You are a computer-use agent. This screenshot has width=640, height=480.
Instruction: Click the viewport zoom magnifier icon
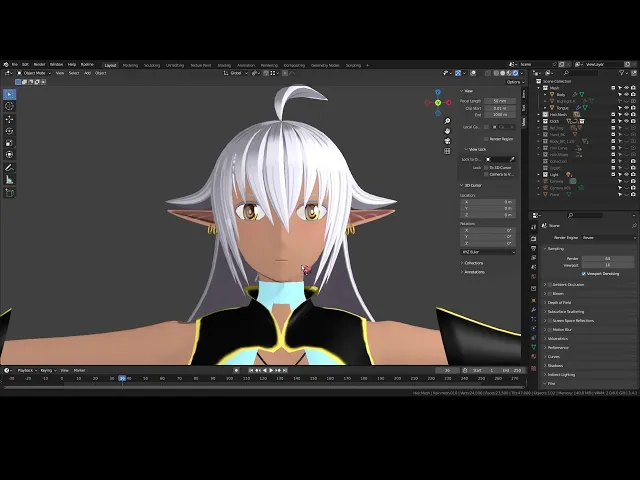[x=447, y=121]
